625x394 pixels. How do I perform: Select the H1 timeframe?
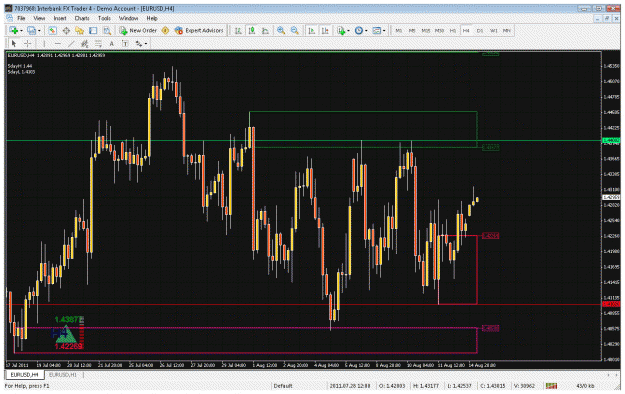453,31
